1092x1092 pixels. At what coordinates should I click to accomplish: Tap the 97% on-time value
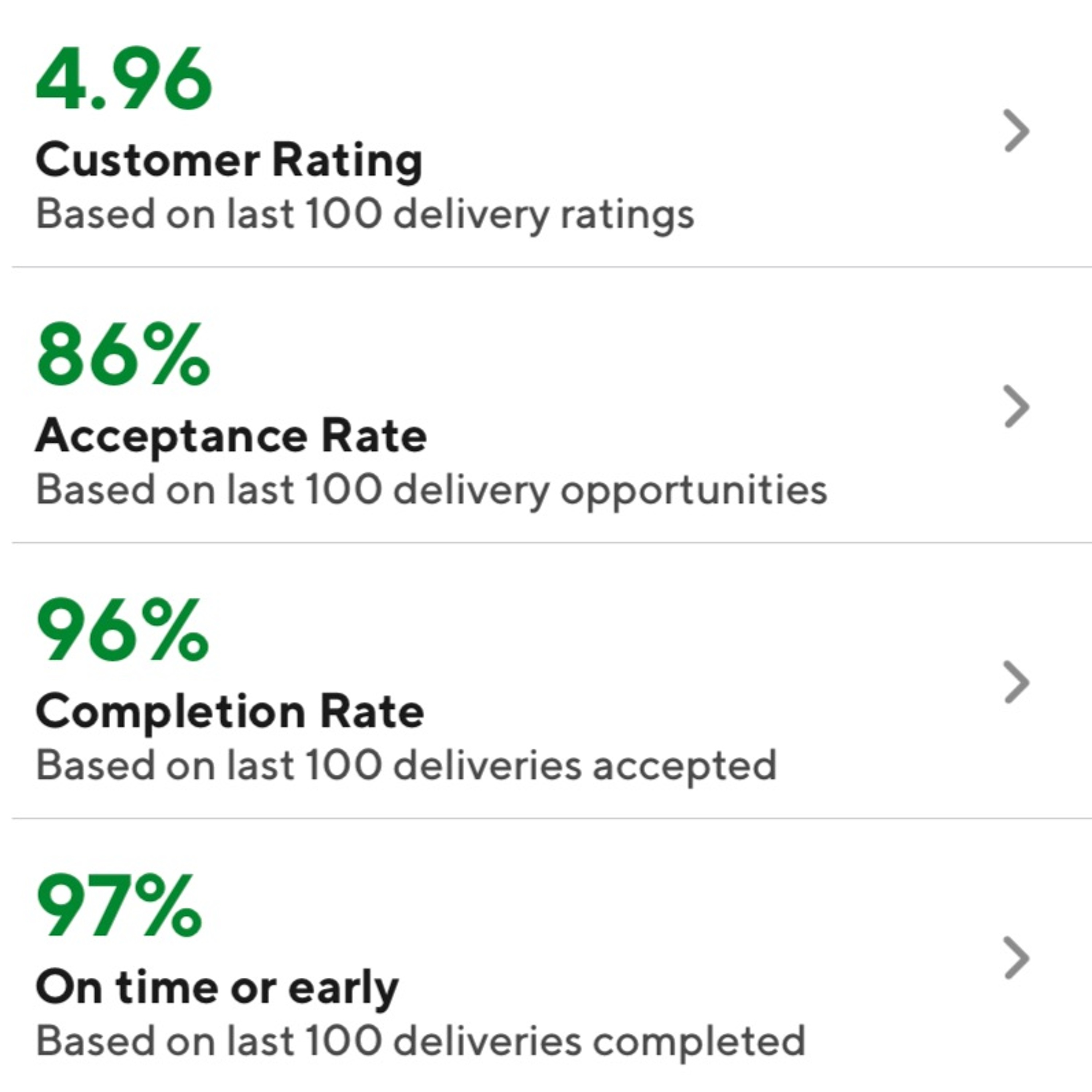coord(119,906)
